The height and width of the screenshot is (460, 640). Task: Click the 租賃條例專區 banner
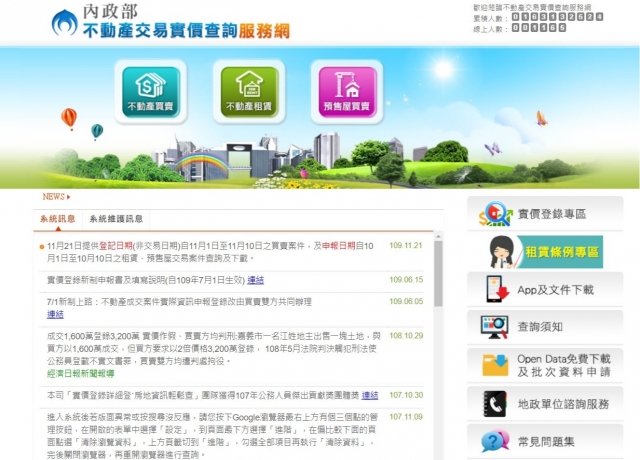tap(545, 251)
